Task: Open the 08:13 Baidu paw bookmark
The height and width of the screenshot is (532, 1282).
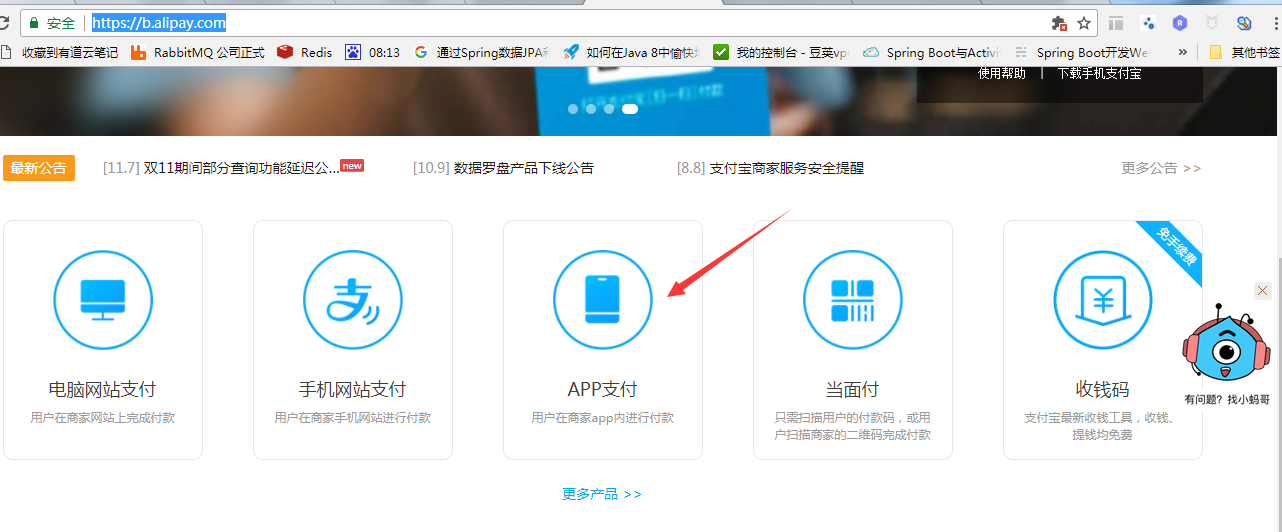Action: coord(372,52)
